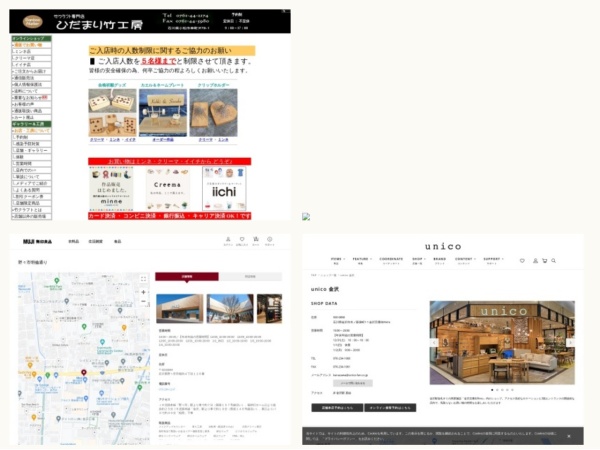
Task: Select the last carousel dot under unico photo
Action: coord(512,390)
